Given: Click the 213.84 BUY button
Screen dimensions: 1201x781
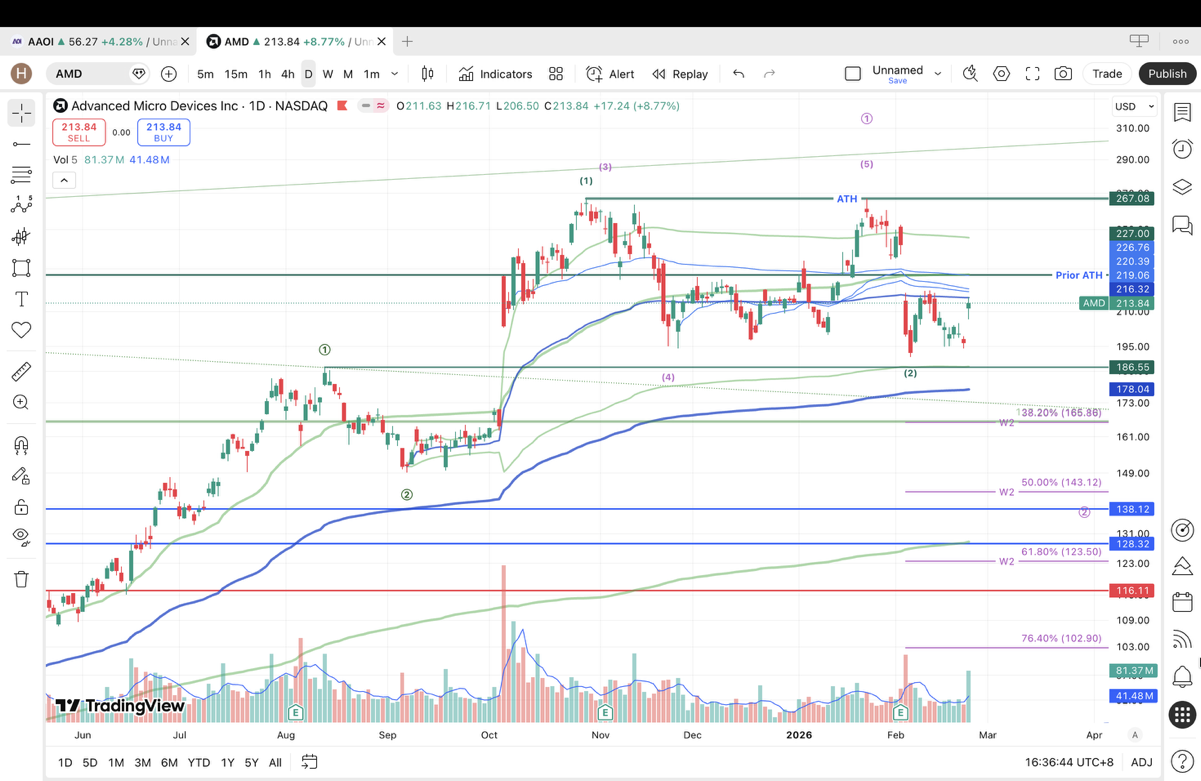Looking at the screenshot, I should (x=164, y=132).
